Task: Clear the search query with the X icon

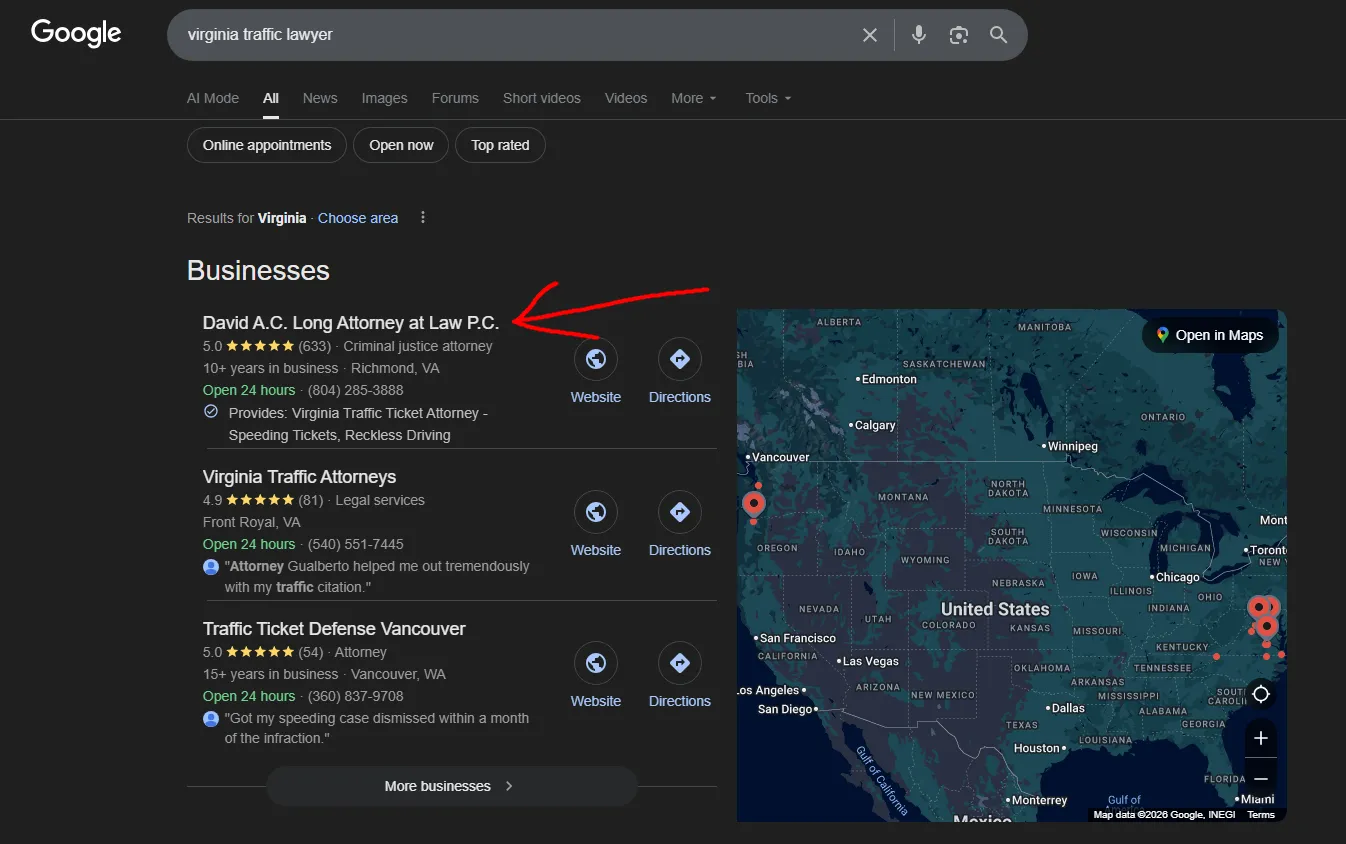Action: coord(869,34)
